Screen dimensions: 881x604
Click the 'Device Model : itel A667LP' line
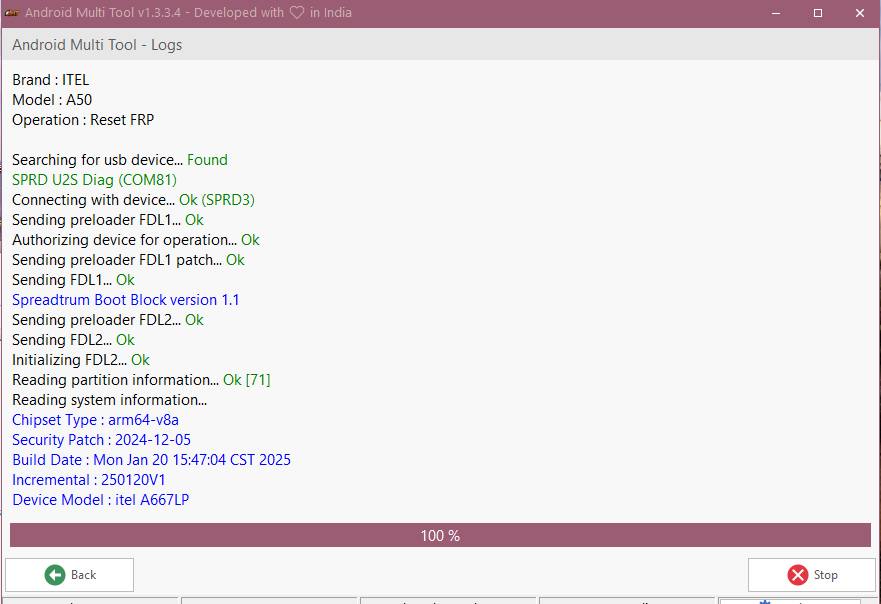101,500
